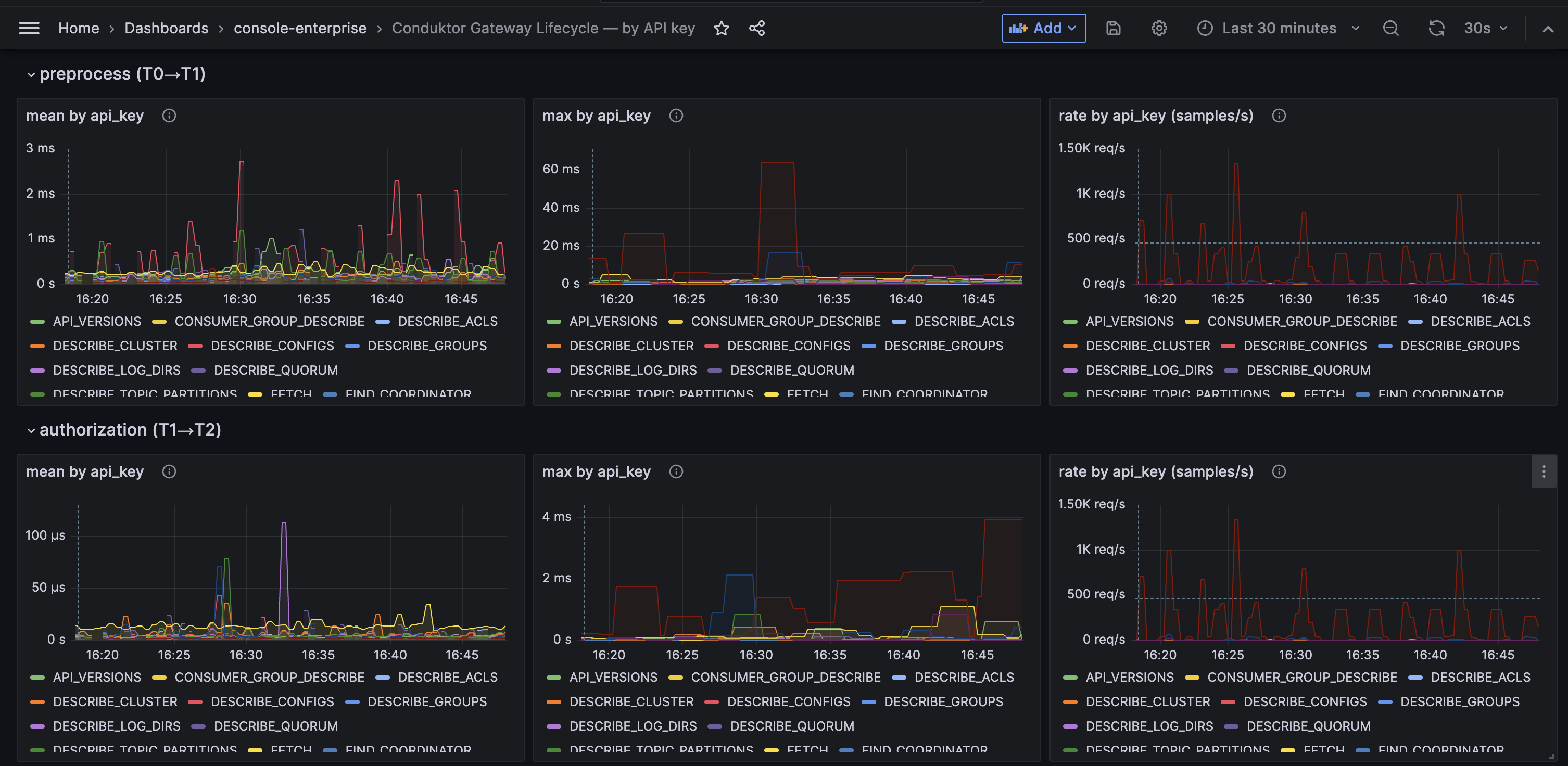Collapse the preprocess (T0→T1) row
The image size is (1568, 766).
coord(116,73)
